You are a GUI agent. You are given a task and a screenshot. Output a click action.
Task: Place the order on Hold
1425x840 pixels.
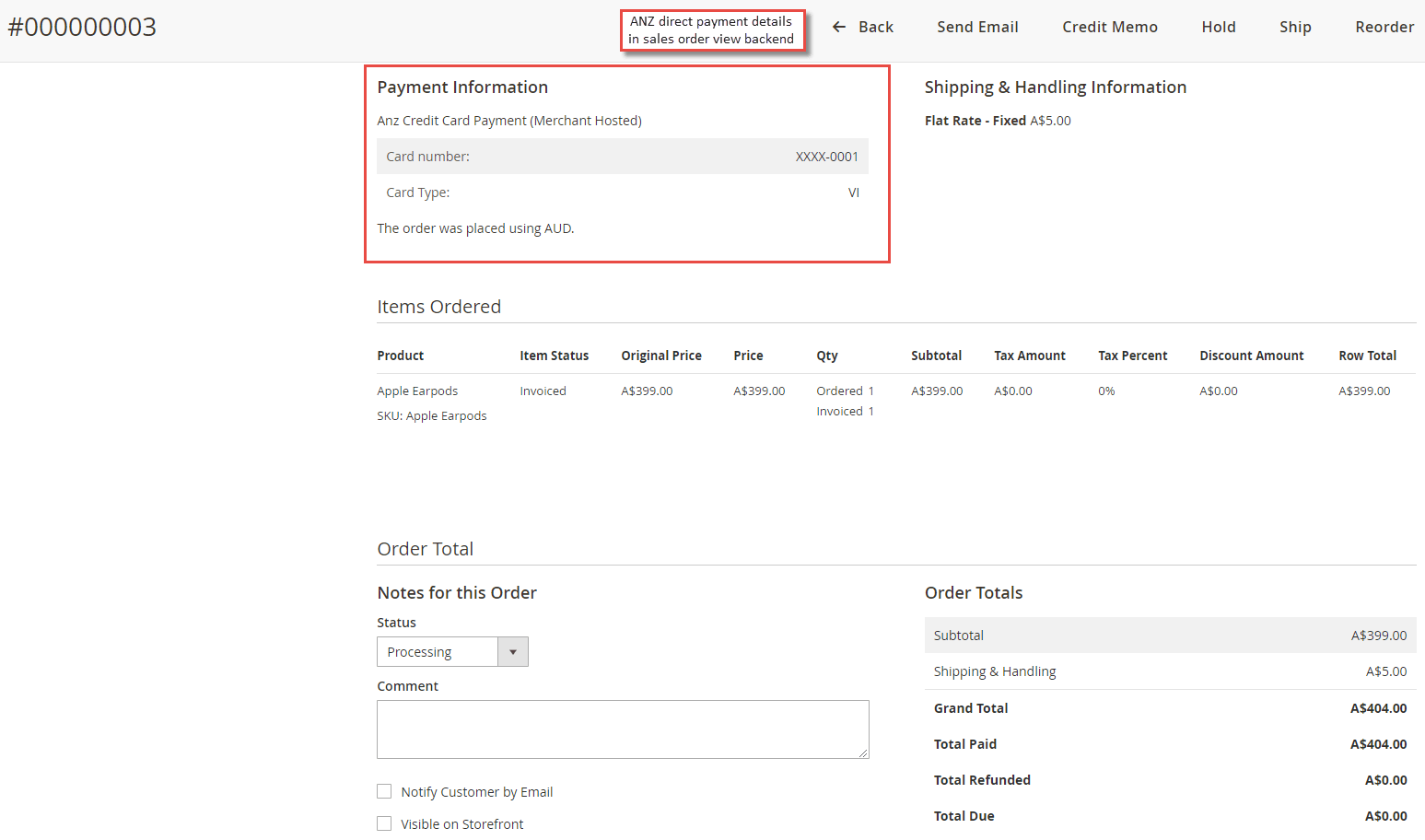pos(1218,27)
